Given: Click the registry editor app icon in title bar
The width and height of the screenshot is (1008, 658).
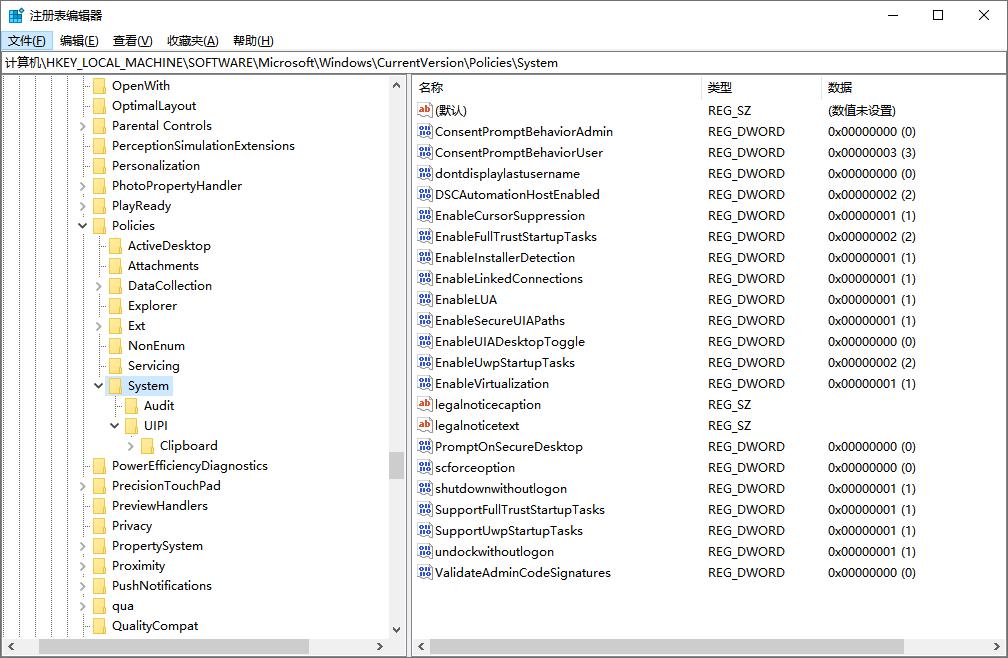Looking at the screenshot, I should [17, 15].
